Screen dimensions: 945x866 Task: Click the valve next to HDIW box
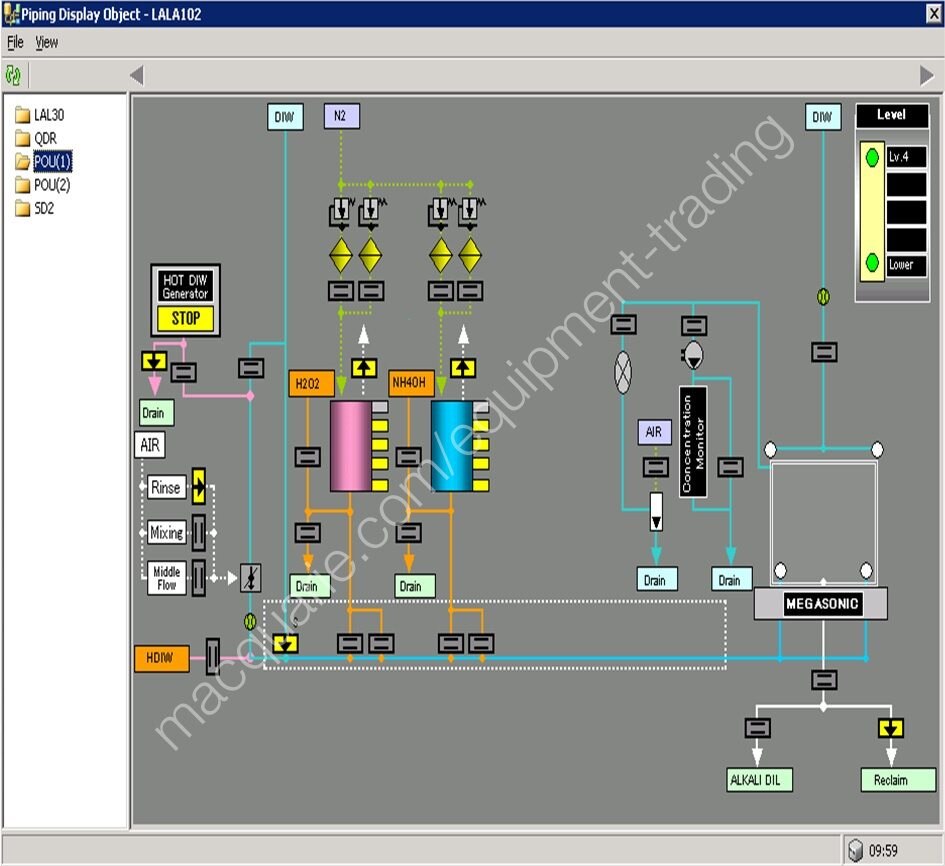[x=213, y=657]
